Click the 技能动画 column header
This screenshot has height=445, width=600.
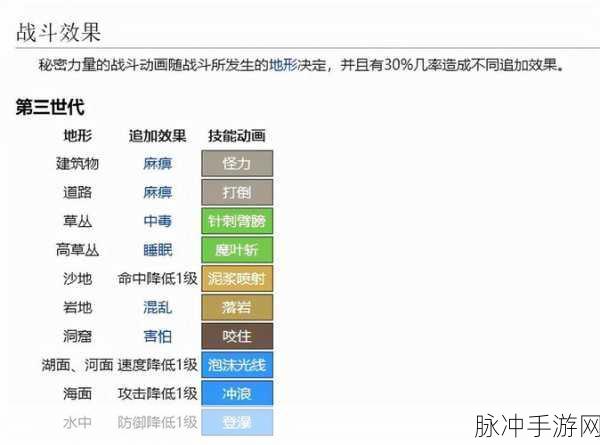[x=237, y=135]
